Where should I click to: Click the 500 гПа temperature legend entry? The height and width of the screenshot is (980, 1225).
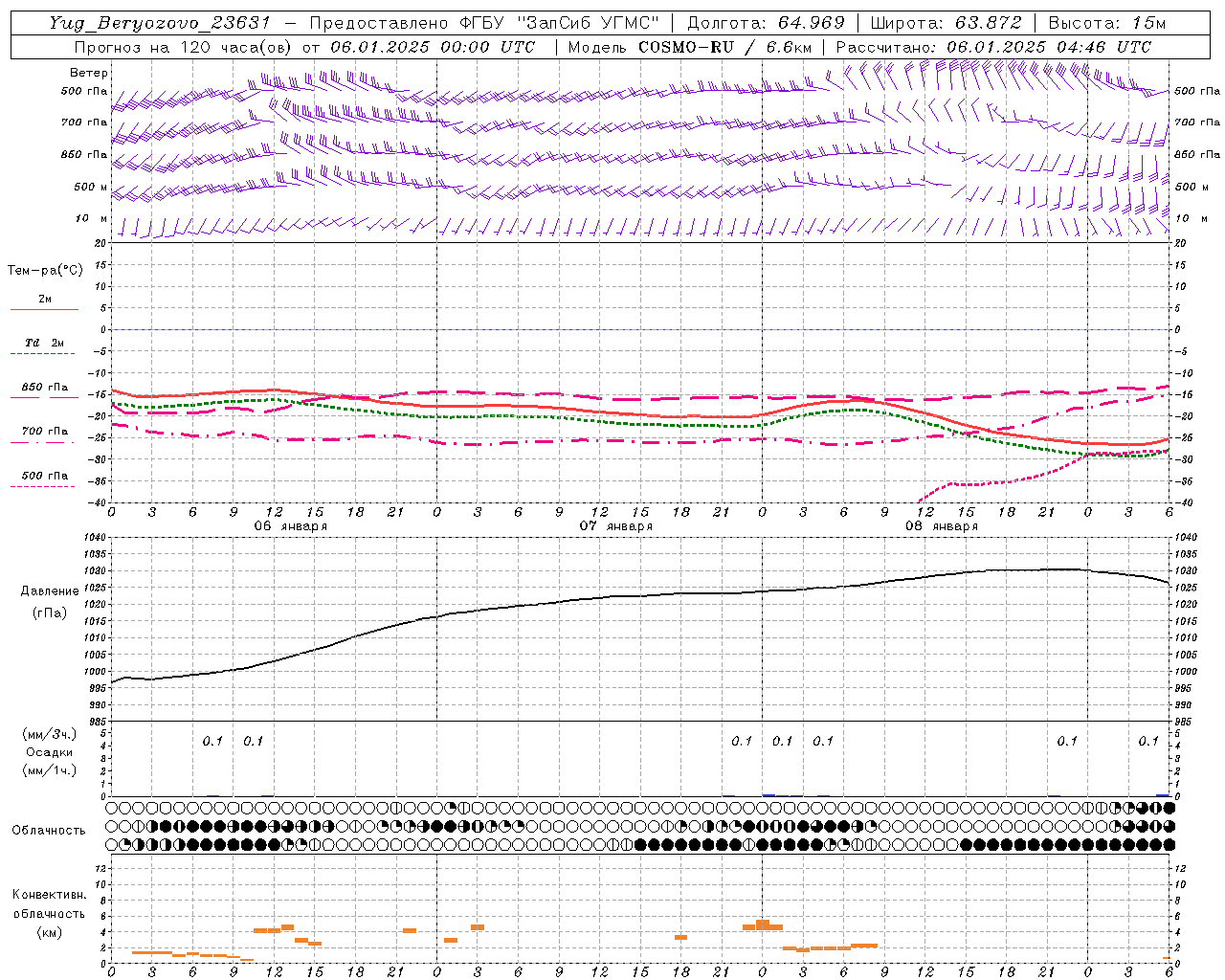[x=45, y=476]
